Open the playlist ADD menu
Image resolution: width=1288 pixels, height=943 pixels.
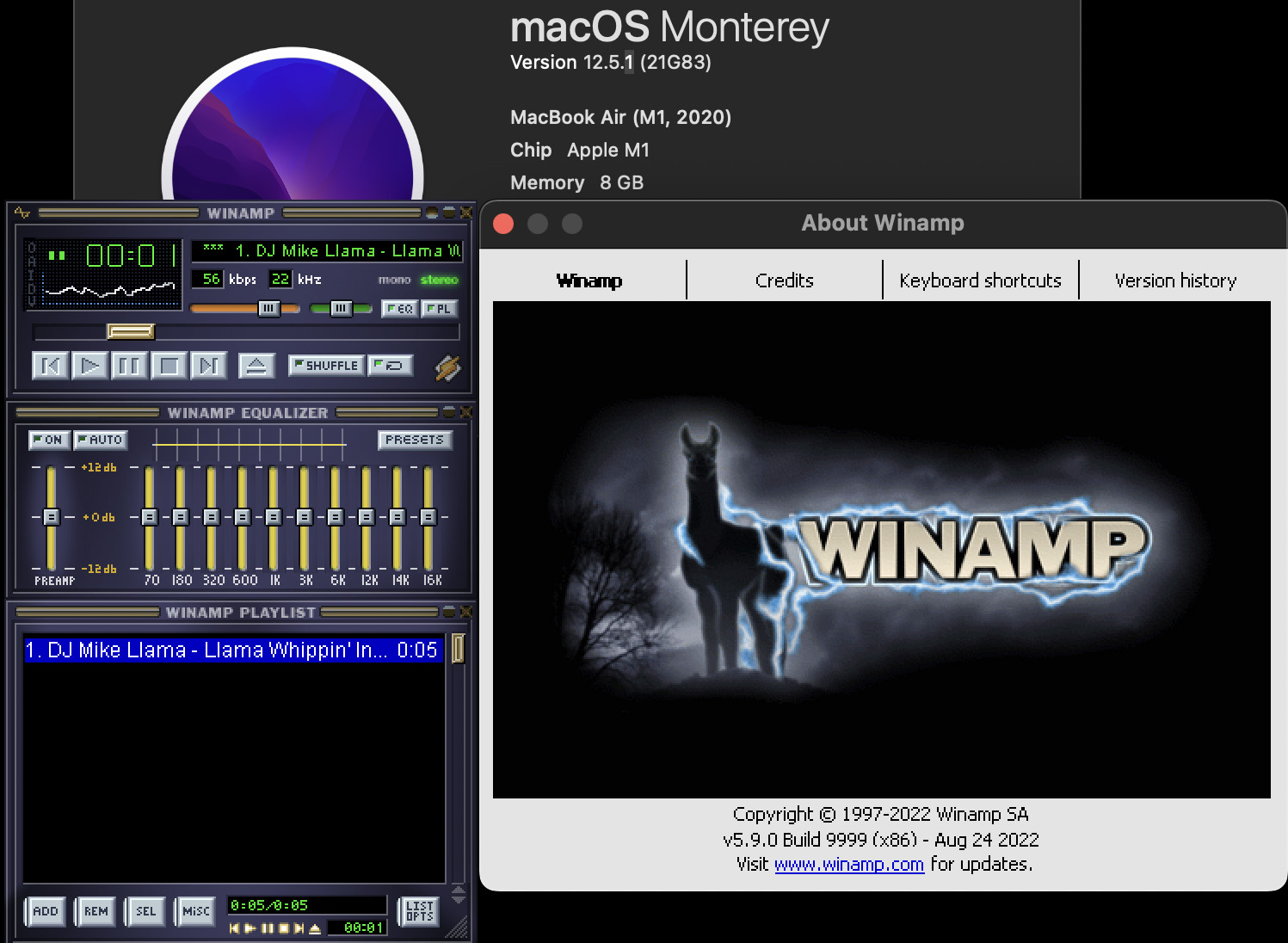tap(46, 911)
